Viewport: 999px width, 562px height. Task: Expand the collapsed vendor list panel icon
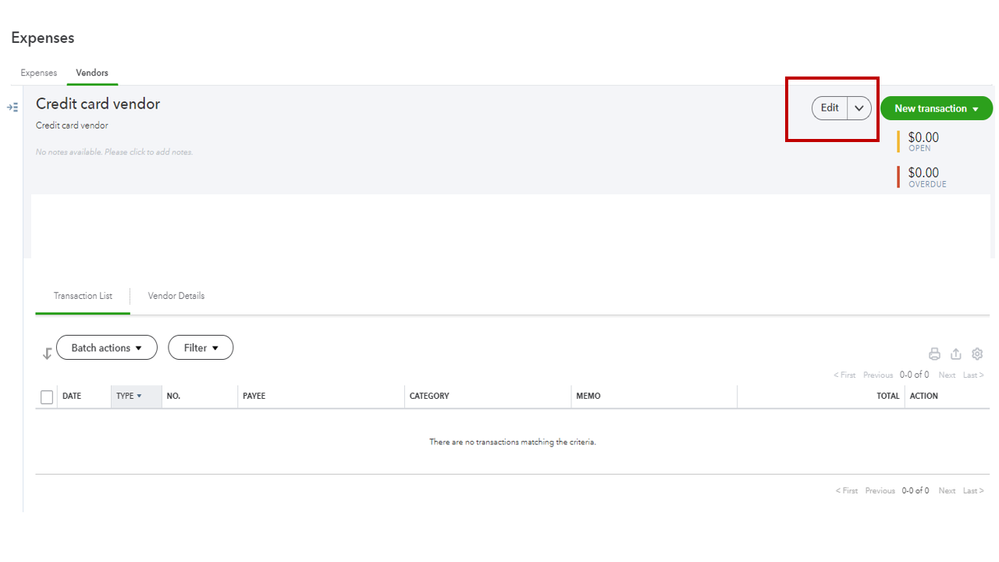coord(12,107)
